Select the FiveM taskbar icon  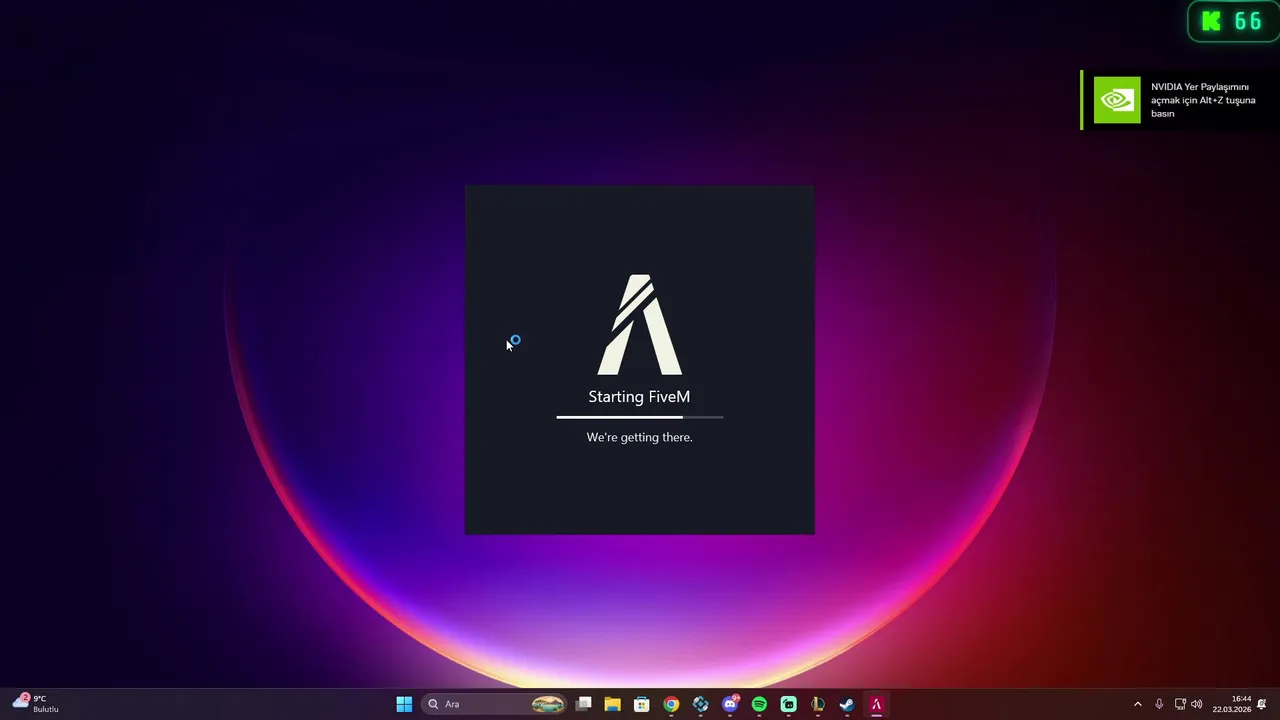tap(876, 704)
